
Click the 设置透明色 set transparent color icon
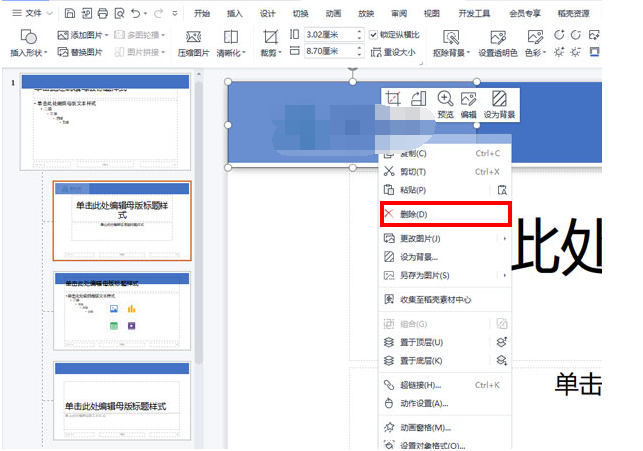coord(498,37)
